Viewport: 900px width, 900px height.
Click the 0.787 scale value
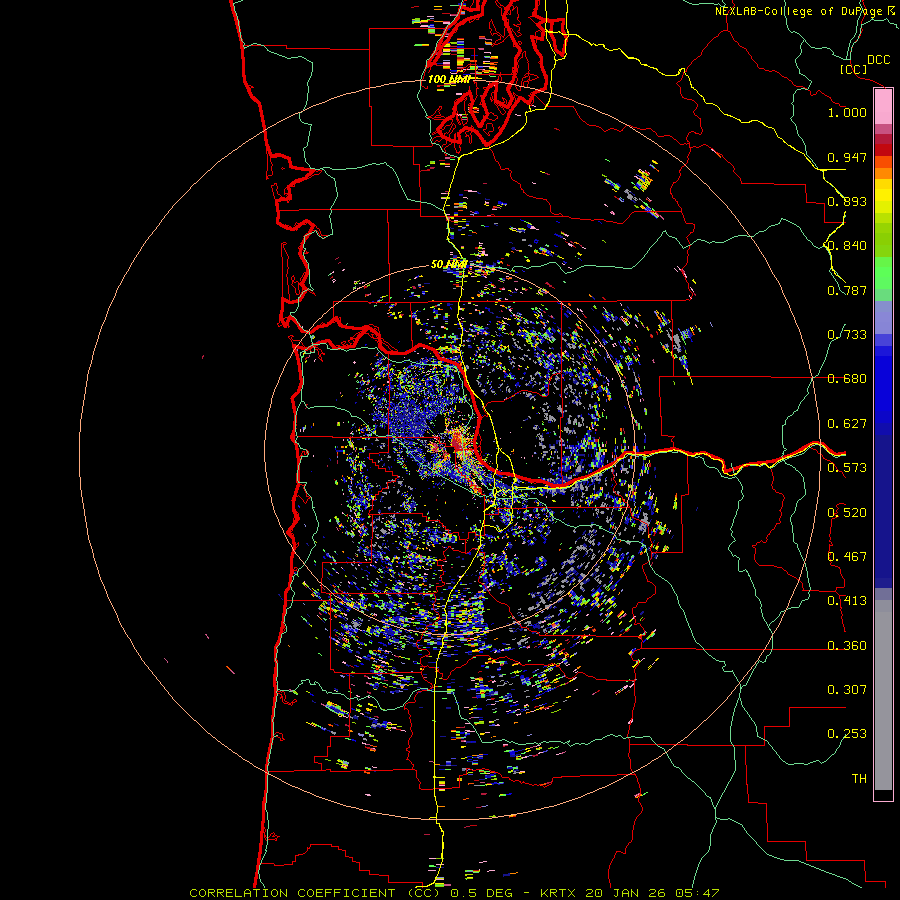pos(847,290)
